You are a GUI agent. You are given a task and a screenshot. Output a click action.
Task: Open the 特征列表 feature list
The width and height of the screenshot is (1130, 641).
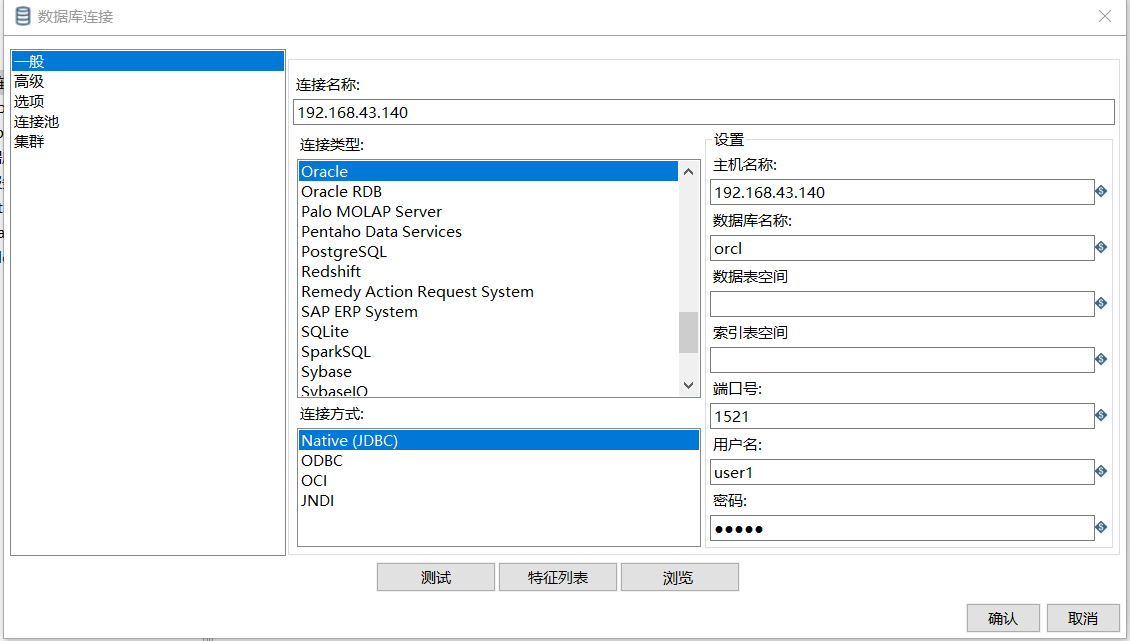557,576
